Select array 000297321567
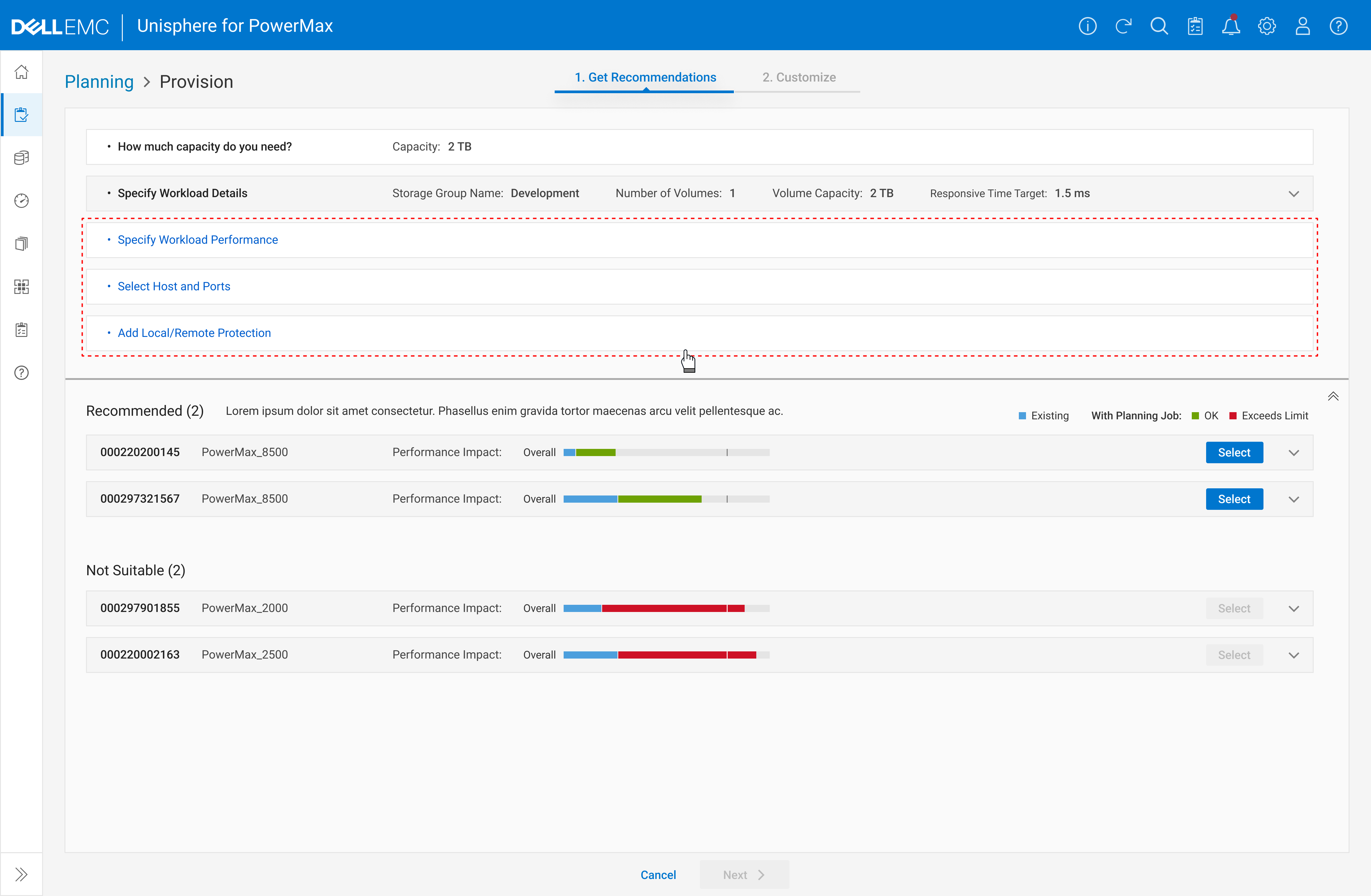The width and height of the screenshot is (1371, 896). (1234, 499)
